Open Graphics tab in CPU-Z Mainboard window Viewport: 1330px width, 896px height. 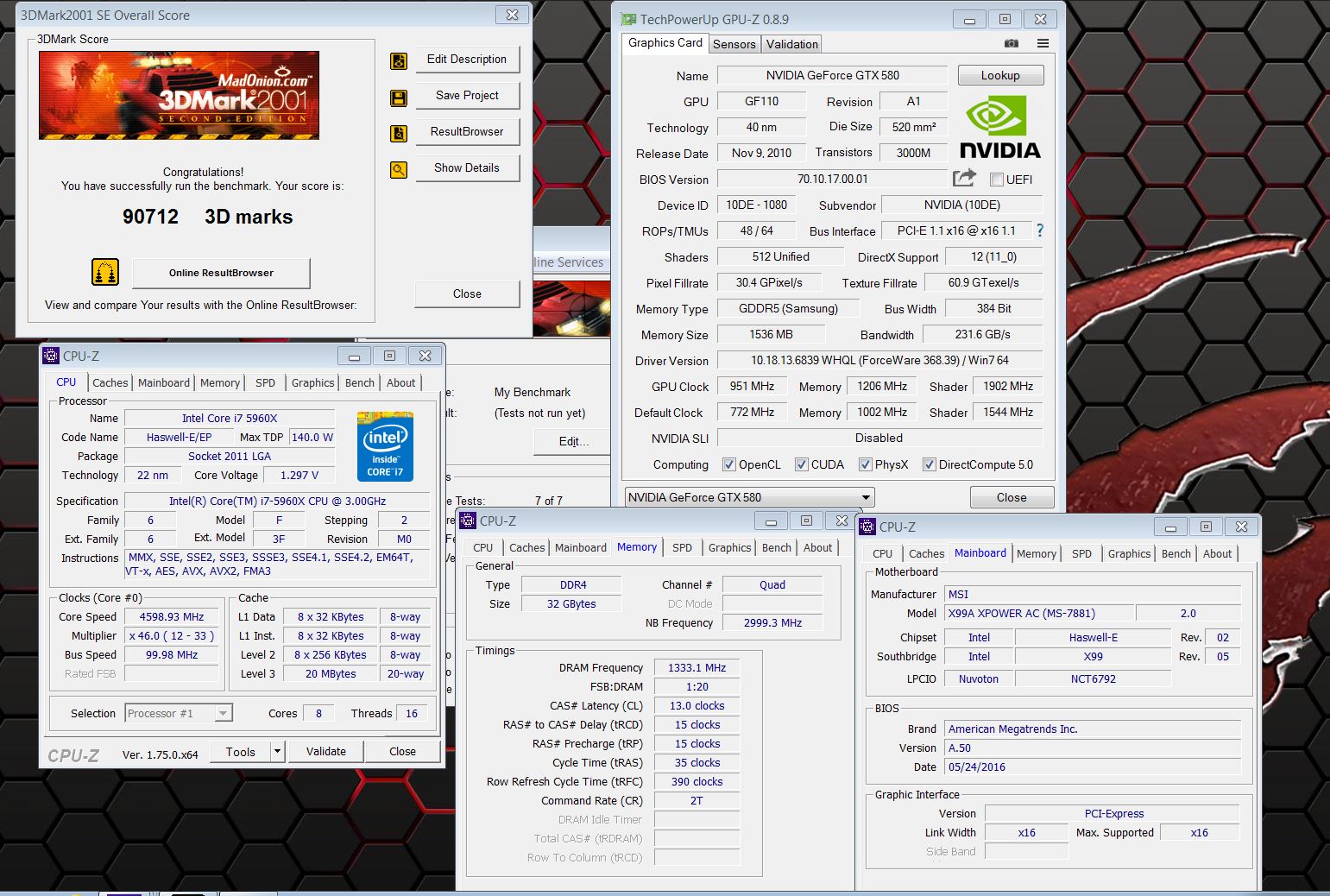1129,553
